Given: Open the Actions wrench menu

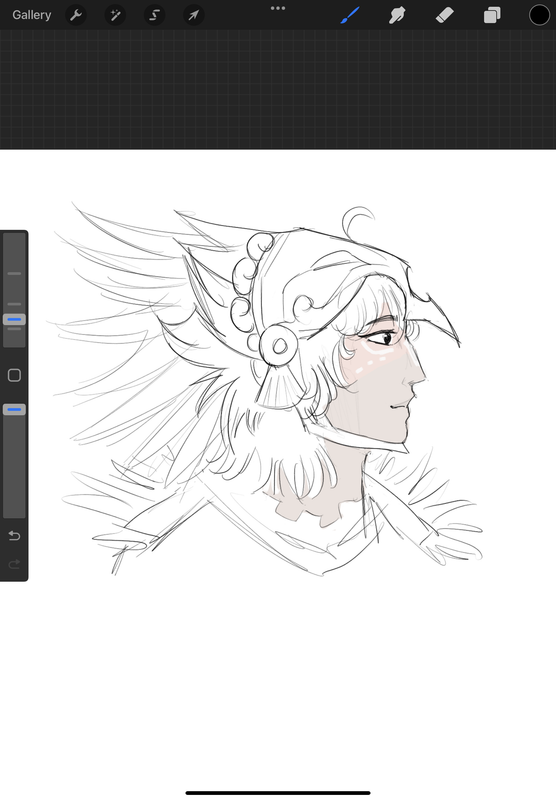Looking at the screenshot, I should pos(76,15).
